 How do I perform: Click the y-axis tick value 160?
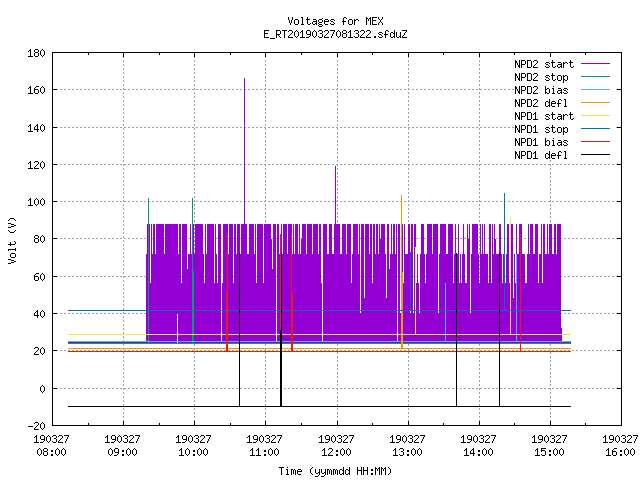click(x=36, y=90)
